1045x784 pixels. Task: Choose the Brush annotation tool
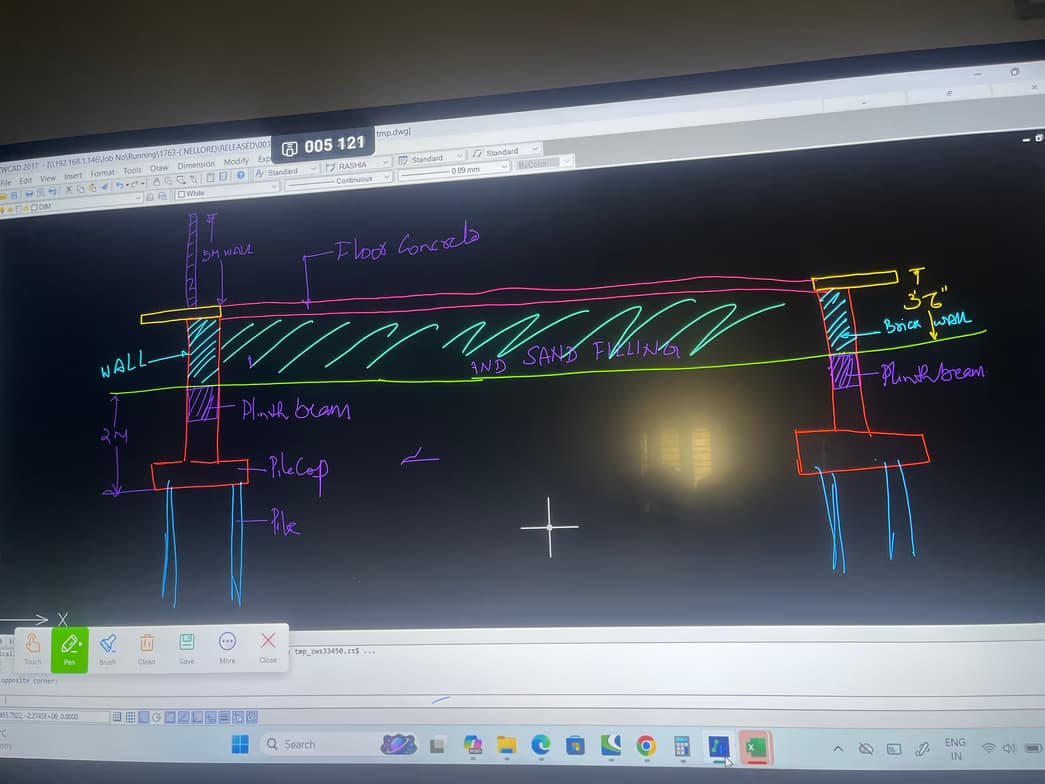107,648
